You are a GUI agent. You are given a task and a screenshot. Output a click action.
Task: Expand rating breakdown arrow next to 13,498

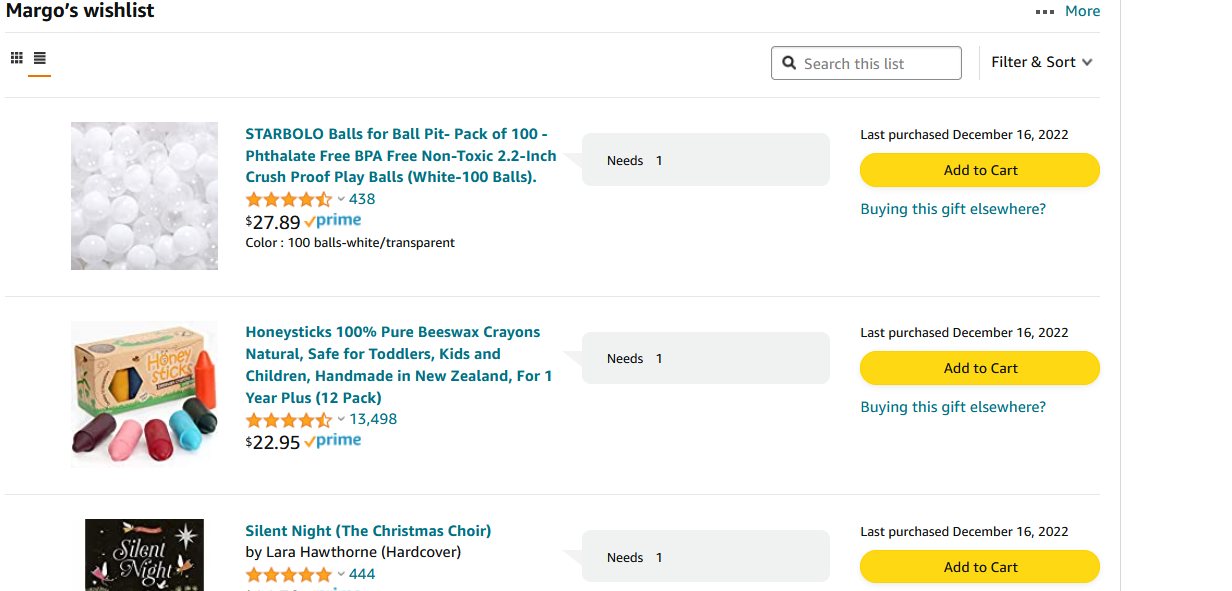pos(341,419)
